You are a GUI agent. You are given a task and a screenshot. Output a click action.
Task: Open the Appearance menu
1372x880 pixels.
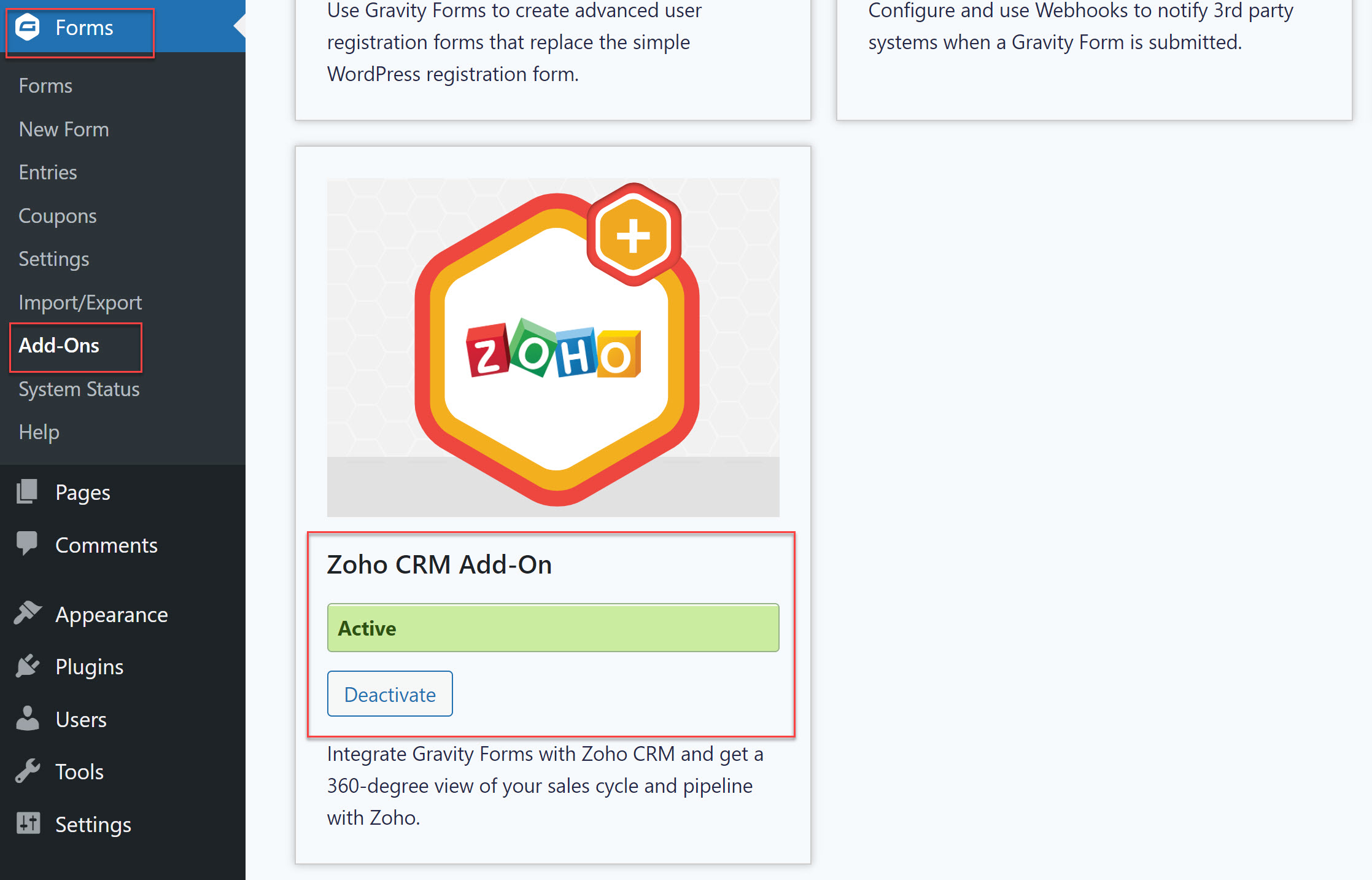[112, 615]
